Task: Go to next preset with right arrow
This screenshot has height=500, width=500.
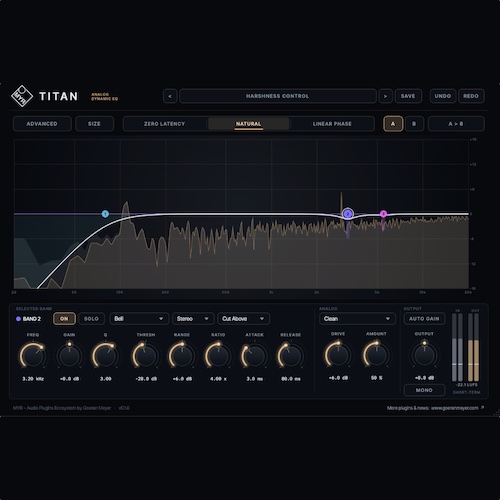Action: pos(386,96)
